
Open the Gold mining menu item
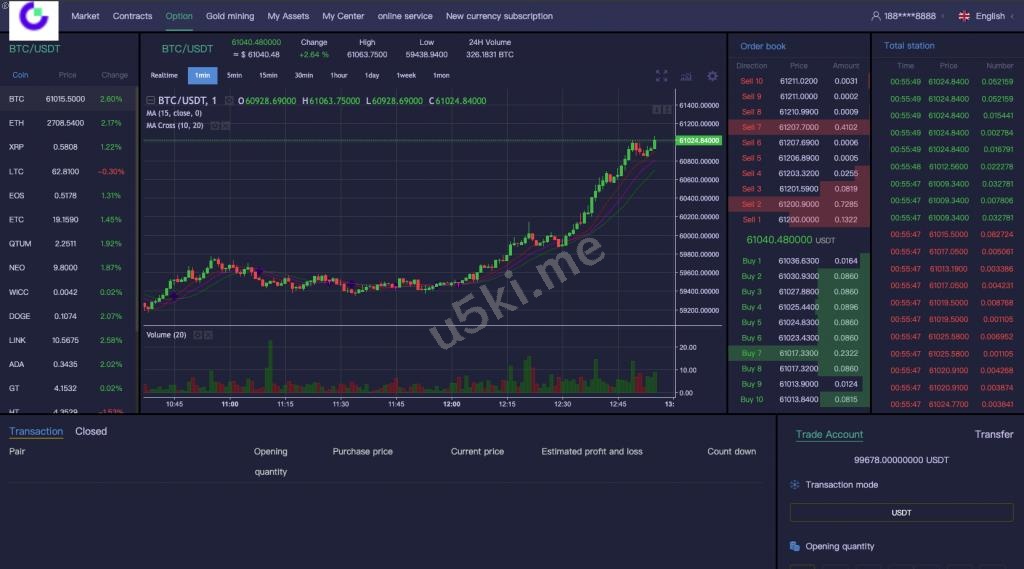[230, 16]
